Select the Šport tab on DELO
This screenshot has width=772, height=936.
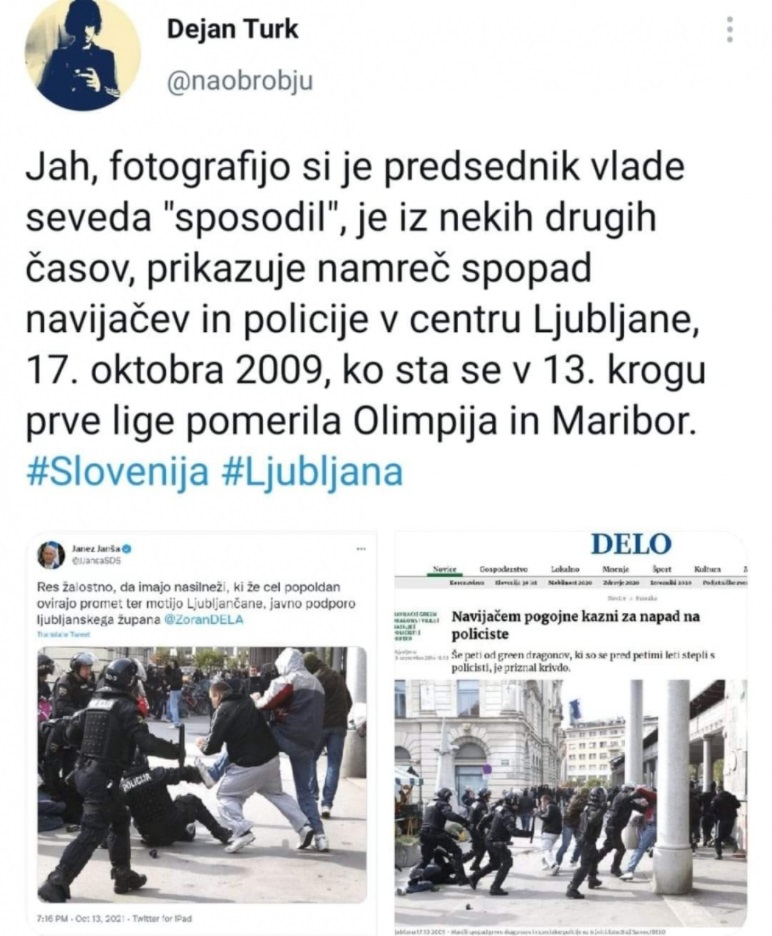662,569
